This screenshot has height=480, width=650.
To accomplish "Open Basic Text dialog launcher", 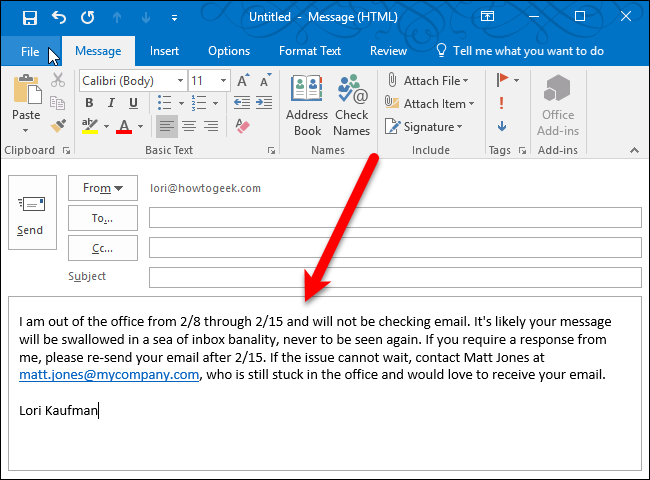I will click(272, 150).
